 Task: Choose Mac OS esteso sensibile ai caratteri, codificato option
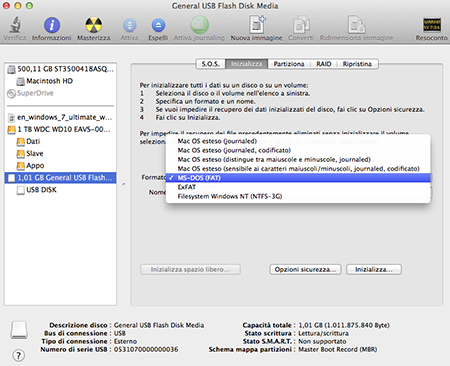pos(298,169)
